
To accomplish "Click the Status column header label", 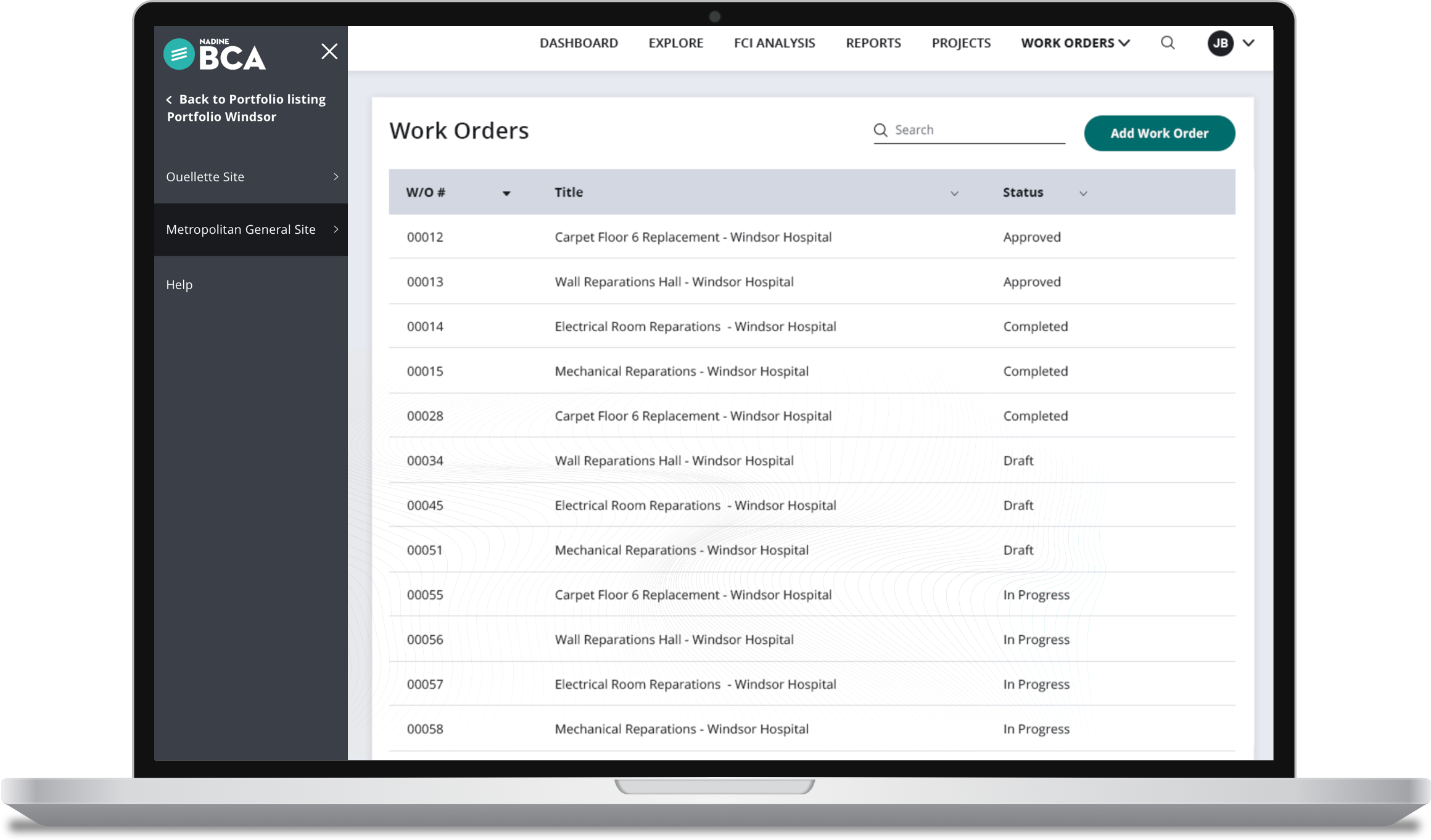I will click(x=1023, y=192).
